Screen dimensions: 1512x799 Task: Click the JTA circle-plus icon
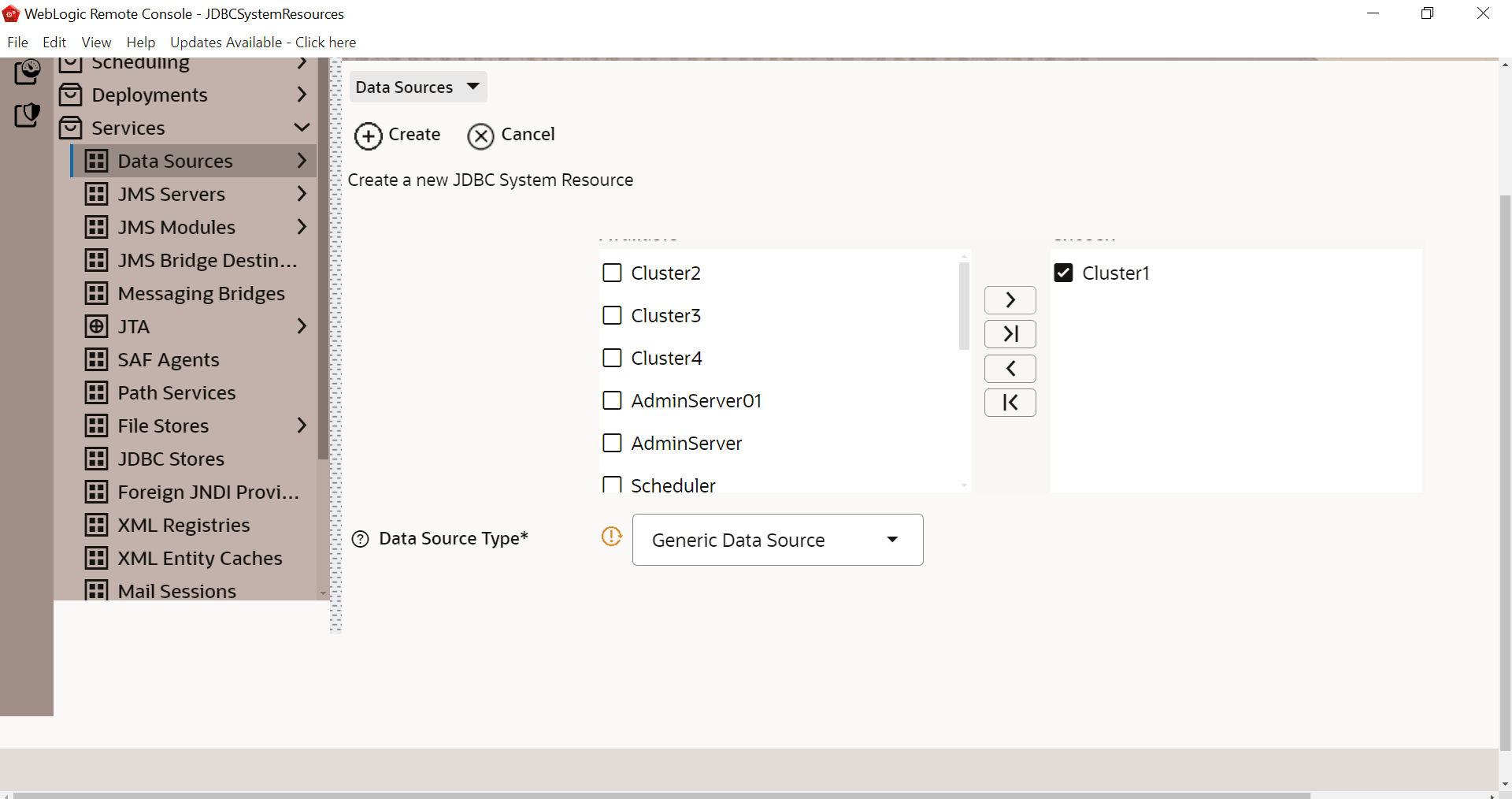[x=97, y=326]
